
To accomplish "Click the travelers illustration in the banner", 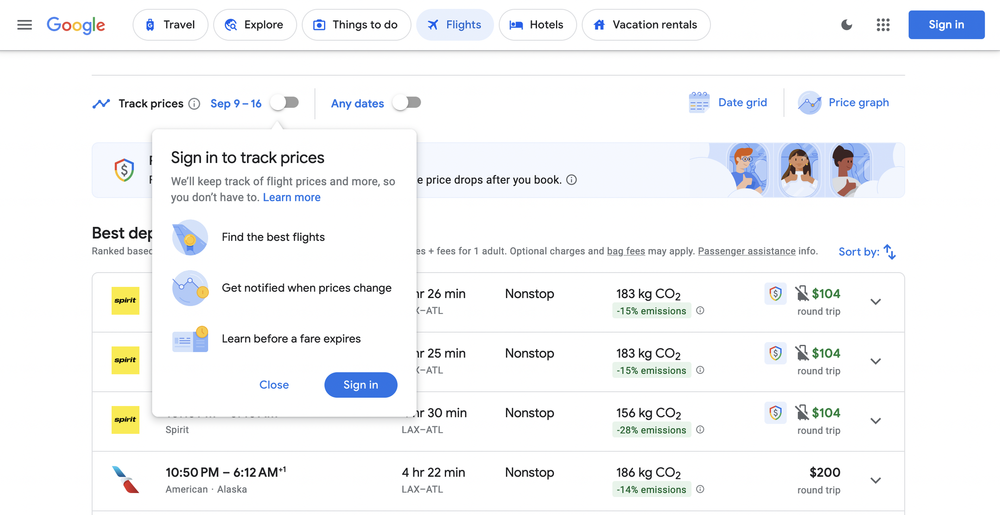I will click(797, 170).
